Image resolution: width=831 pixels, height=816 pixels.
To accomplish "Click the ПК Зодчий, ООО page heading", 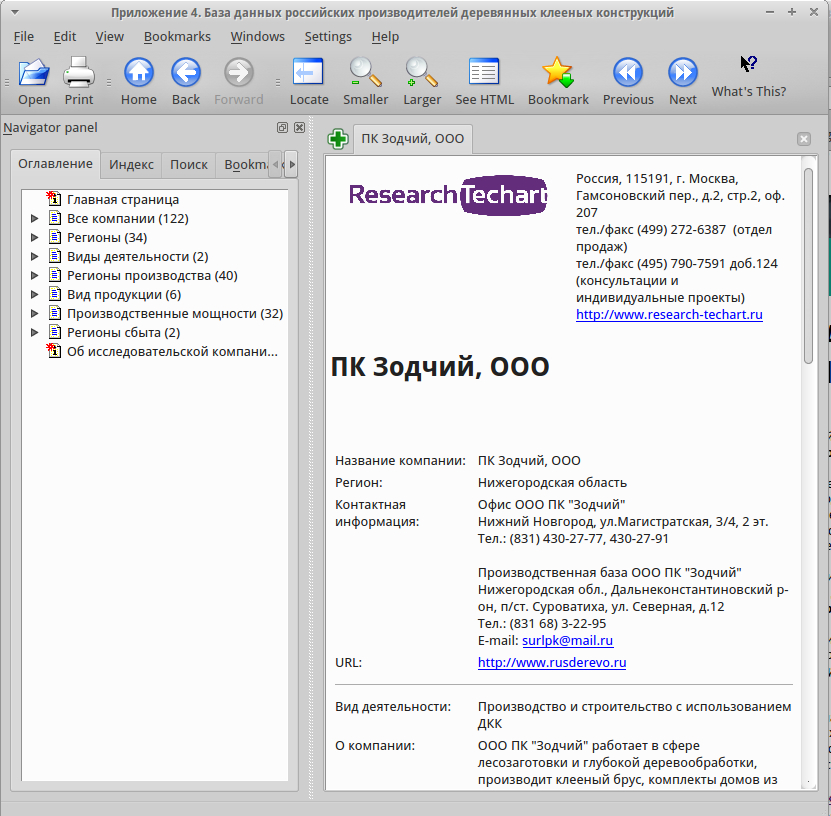I will pyautogui.click(x=440, y=367).
